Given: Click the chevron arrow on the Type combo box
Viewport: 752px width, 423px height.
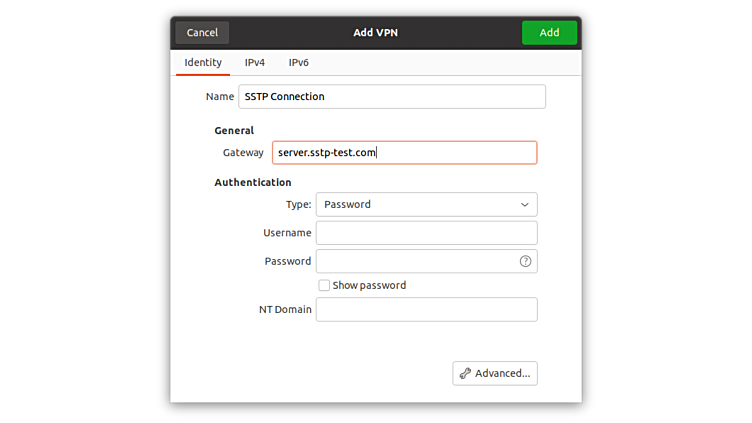Looking at the screenshot, I should click(x=525, y=204).
